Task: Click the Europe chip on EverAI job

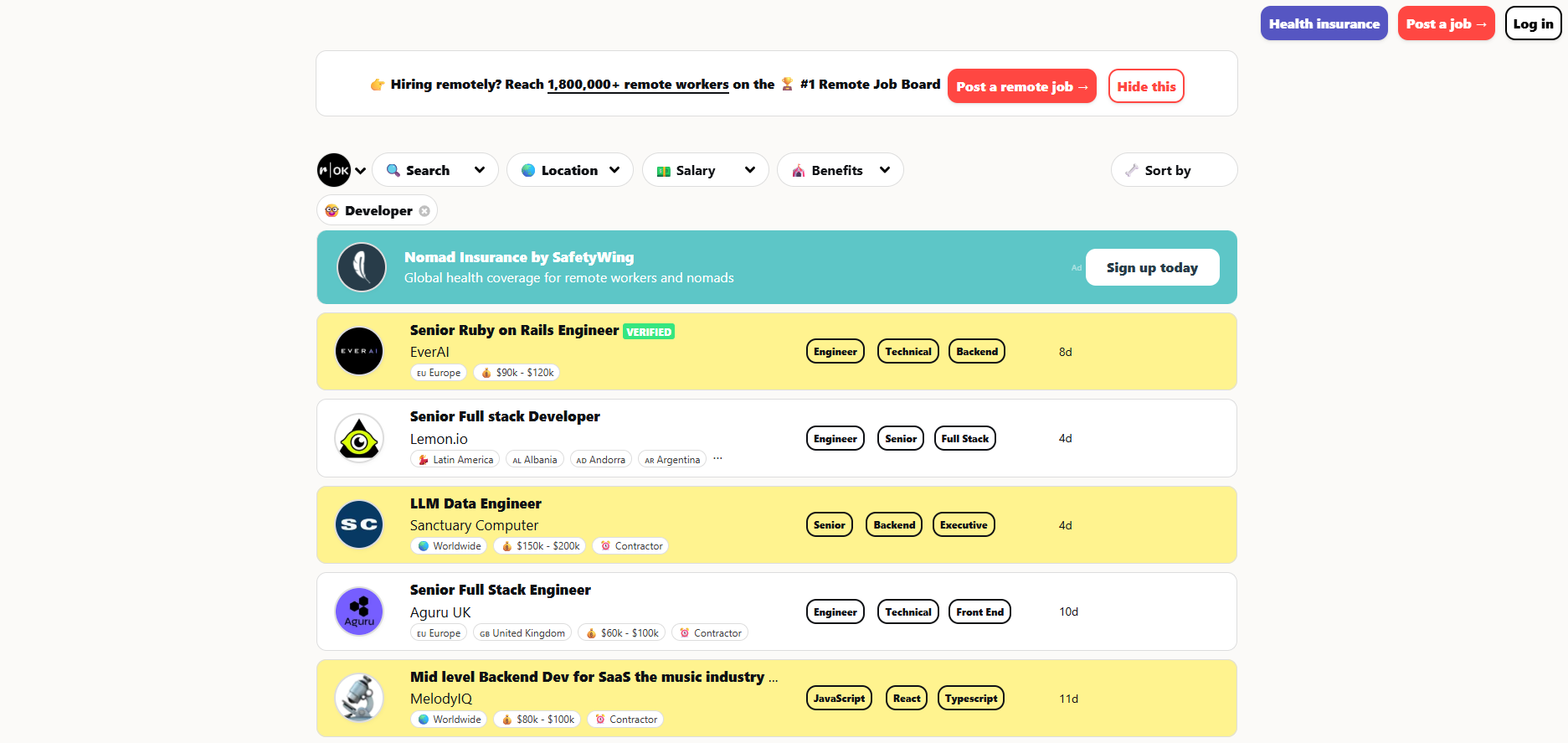Action: point(439,373)
